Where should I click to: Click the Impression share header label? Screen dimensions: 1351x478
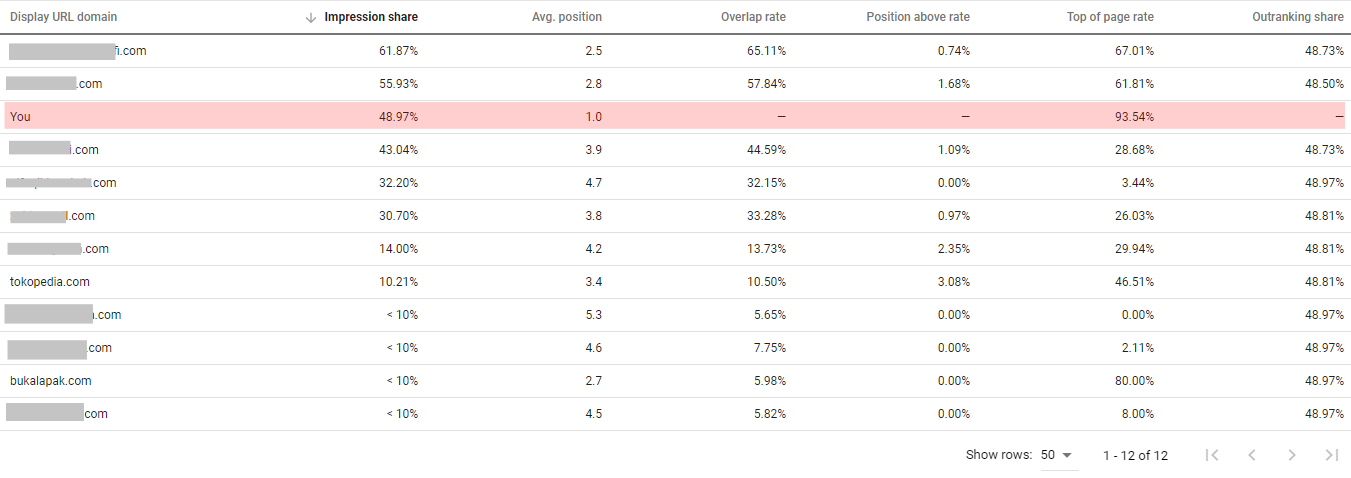click(371, 17)
